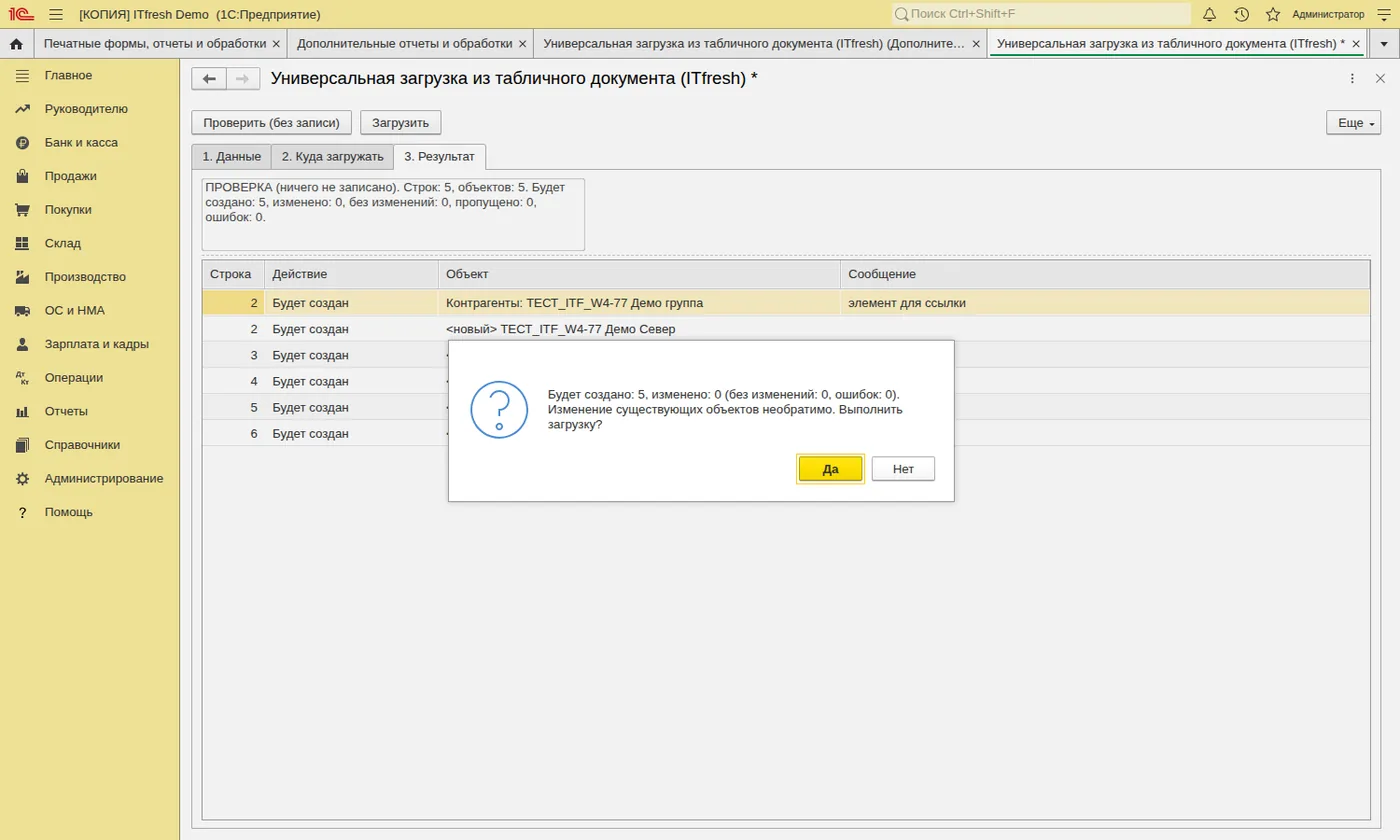1400x840 pixels.
Task: Expand the Еще dropdown menu
Action: [1352, 122]
